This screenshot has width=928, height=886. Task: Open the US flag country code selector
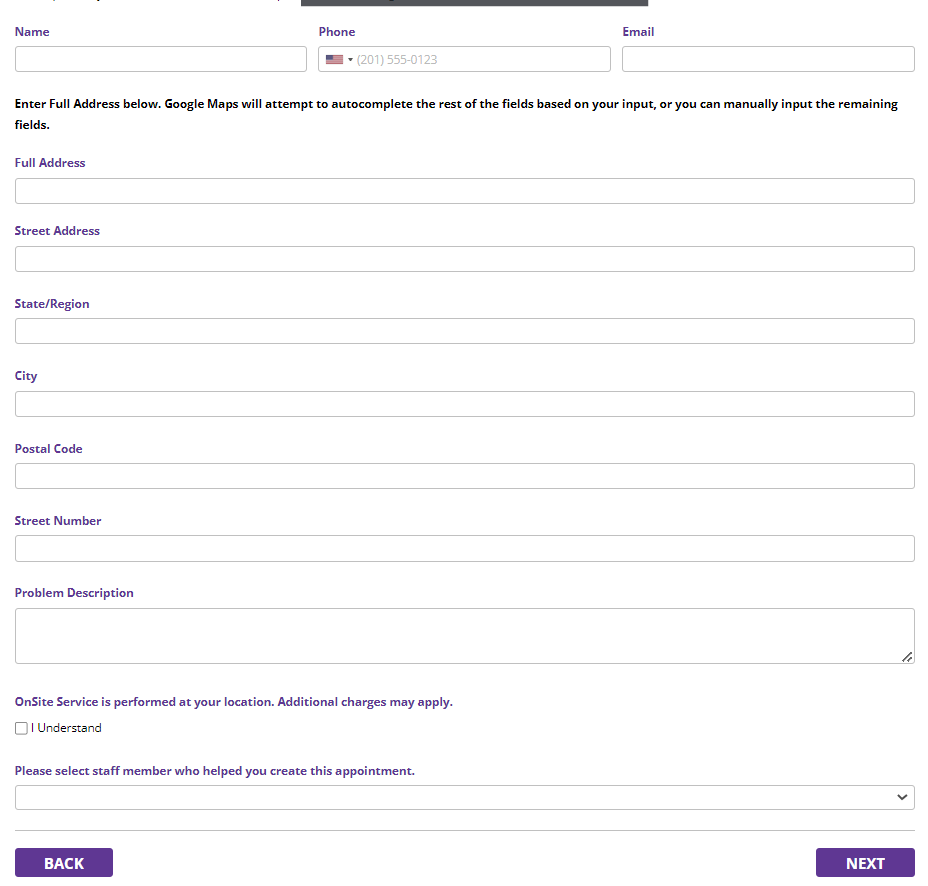pyautogui.click(x=339, y=60)
